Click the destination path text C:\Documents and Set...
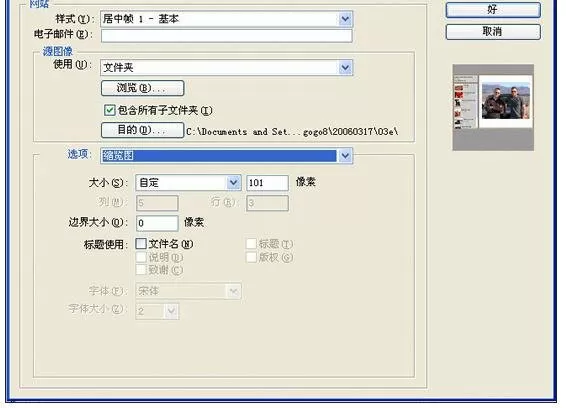This screenshot has width=566, height=408. 292,132
